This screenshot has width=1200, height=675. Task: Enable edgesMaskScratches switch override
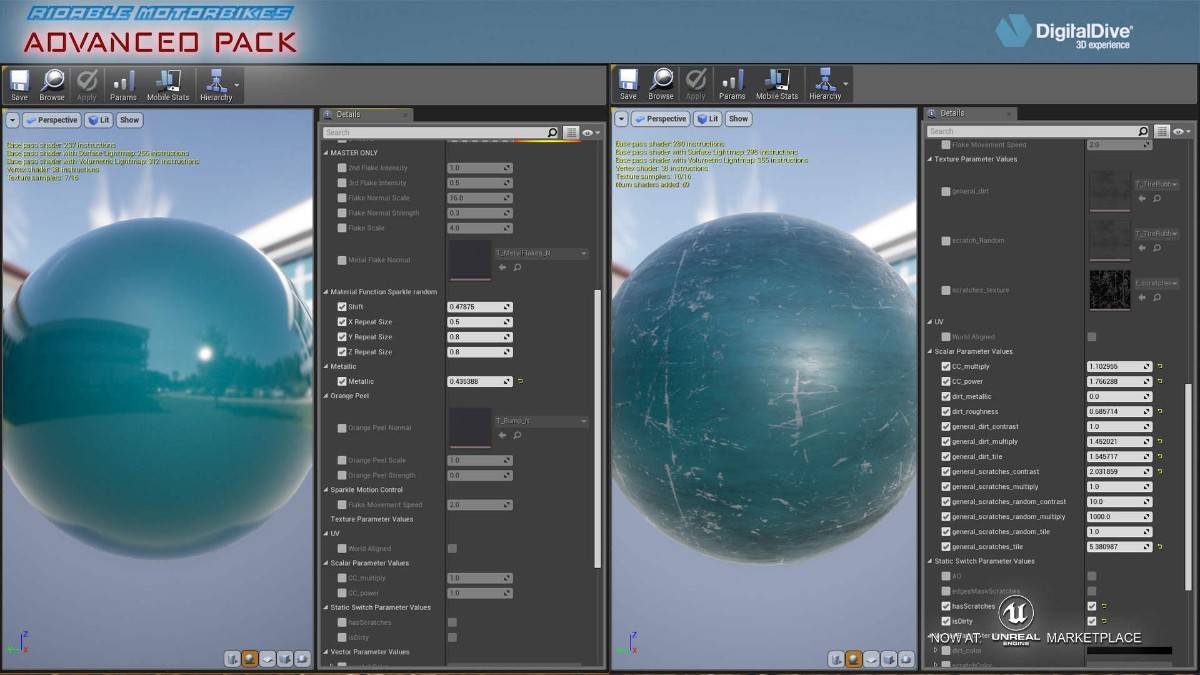[946, 591]
